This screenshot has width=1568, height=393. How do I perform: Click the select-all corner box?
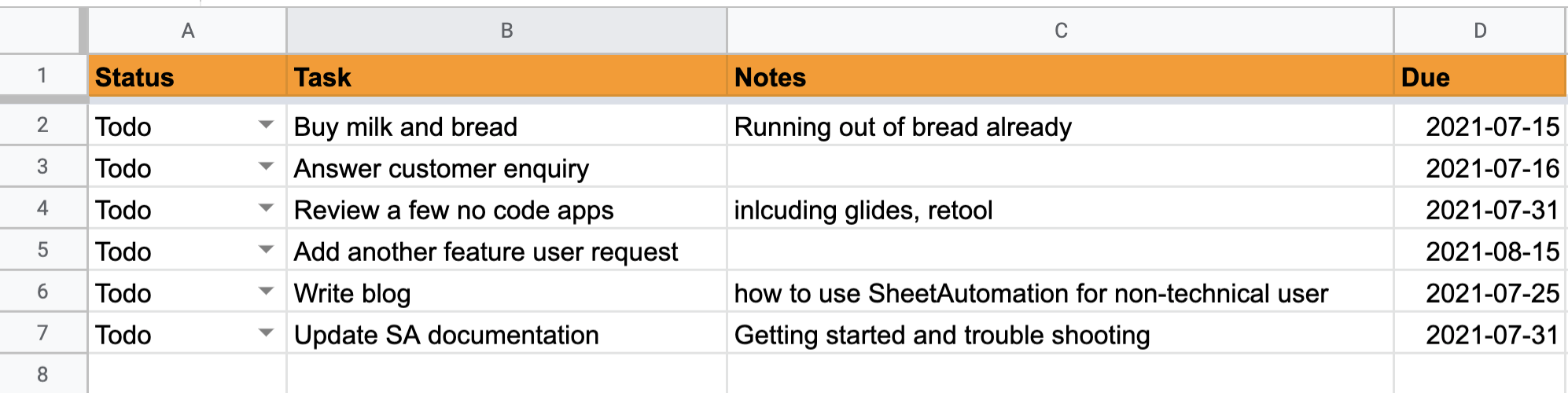pyautogui.click(x=42, y=31)
